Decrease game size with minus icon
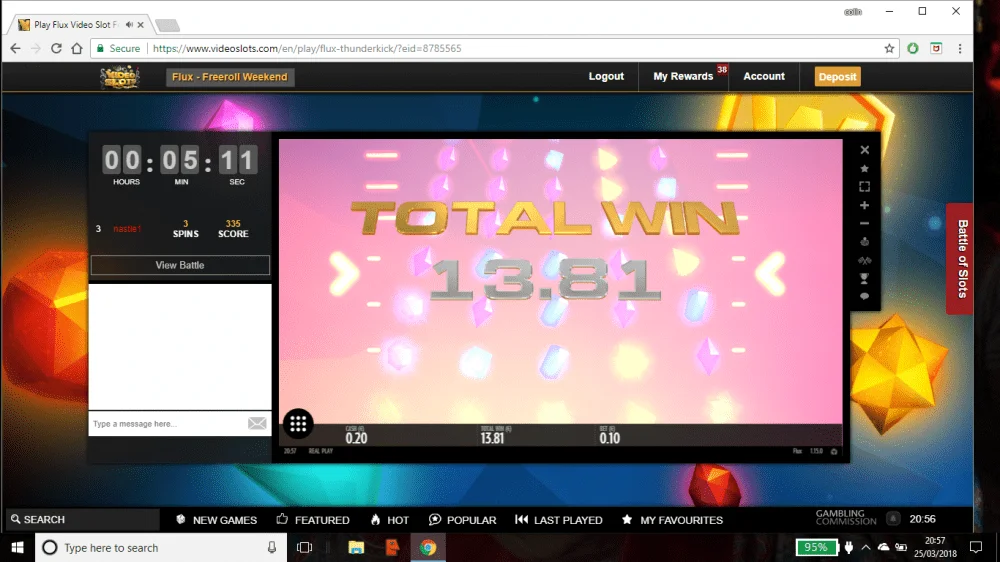This screenshot has height=562, width=1000. (x=864, y=223)
